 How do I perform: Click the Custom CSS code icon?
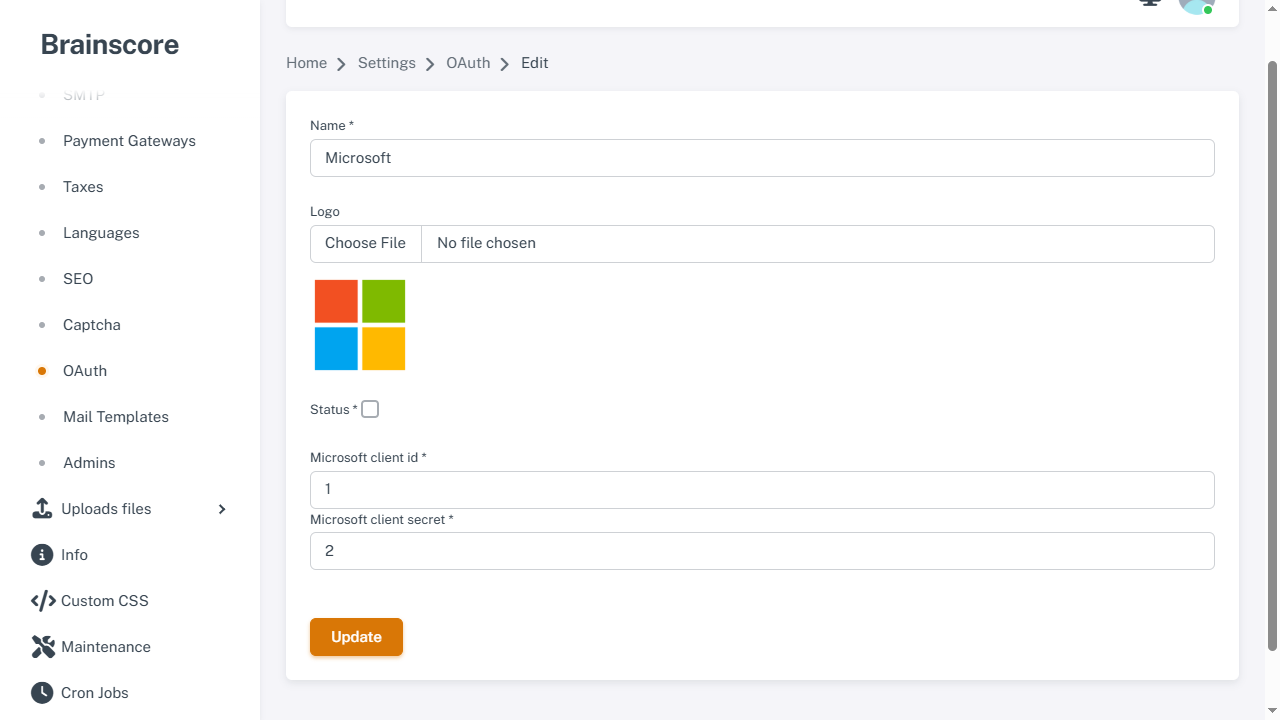point(43,601)
